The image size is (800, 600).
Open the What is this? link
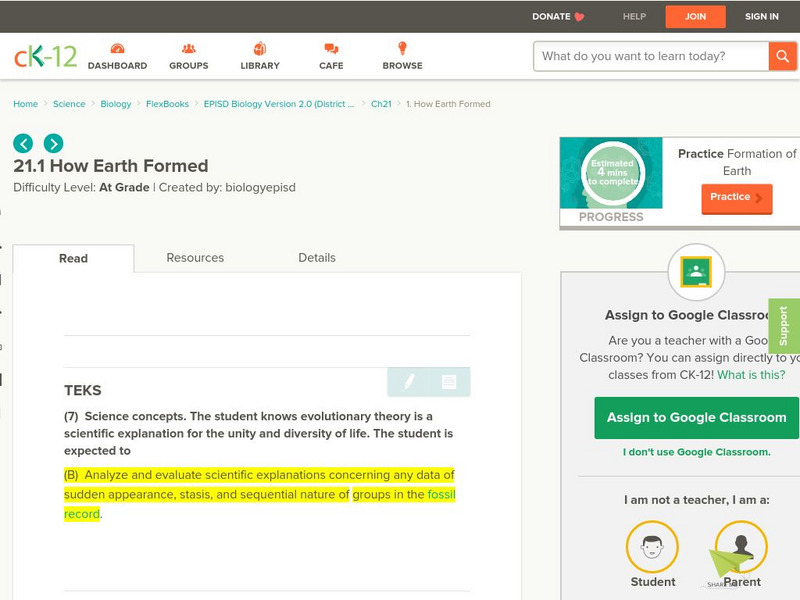click(x=751, y=375)
